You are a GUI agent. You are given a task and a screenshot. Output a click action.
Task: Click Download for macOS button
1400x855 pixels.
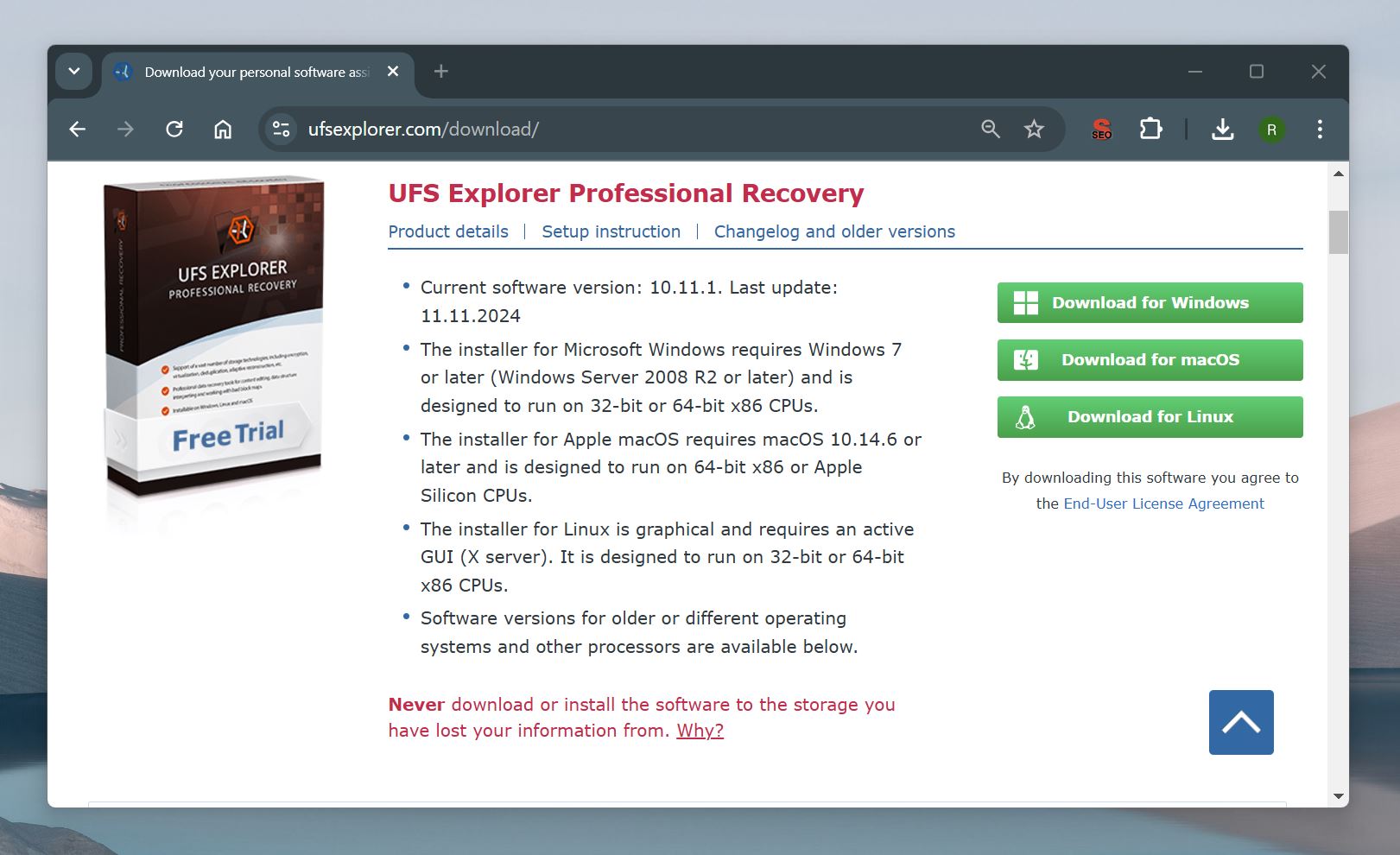pos(1150,360)
